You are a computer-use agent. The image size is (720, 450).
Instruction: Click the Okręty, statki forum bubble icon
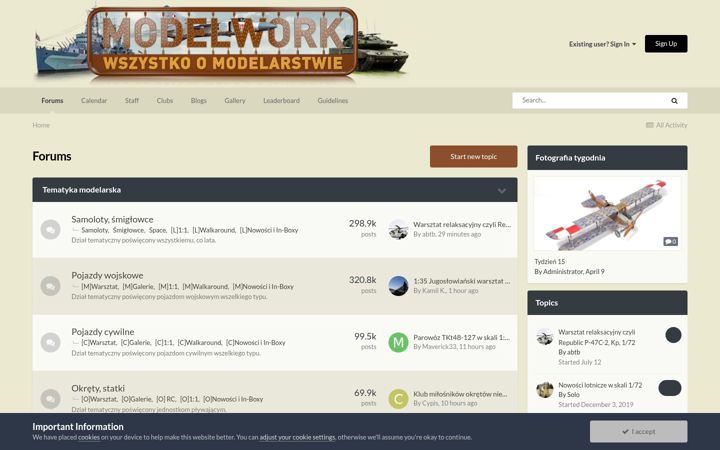click(x=51, y=399)
